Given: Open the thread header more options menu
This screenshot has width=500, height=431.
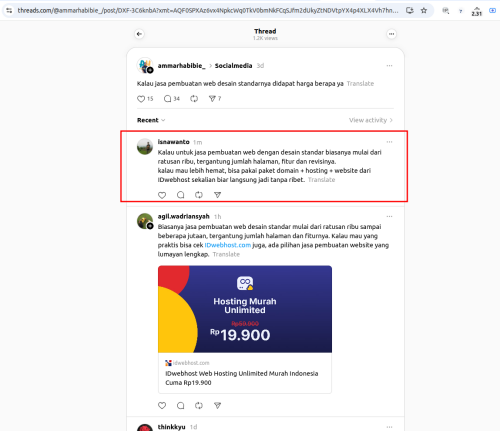Looking at the screenshot, I should click(391, 34).
